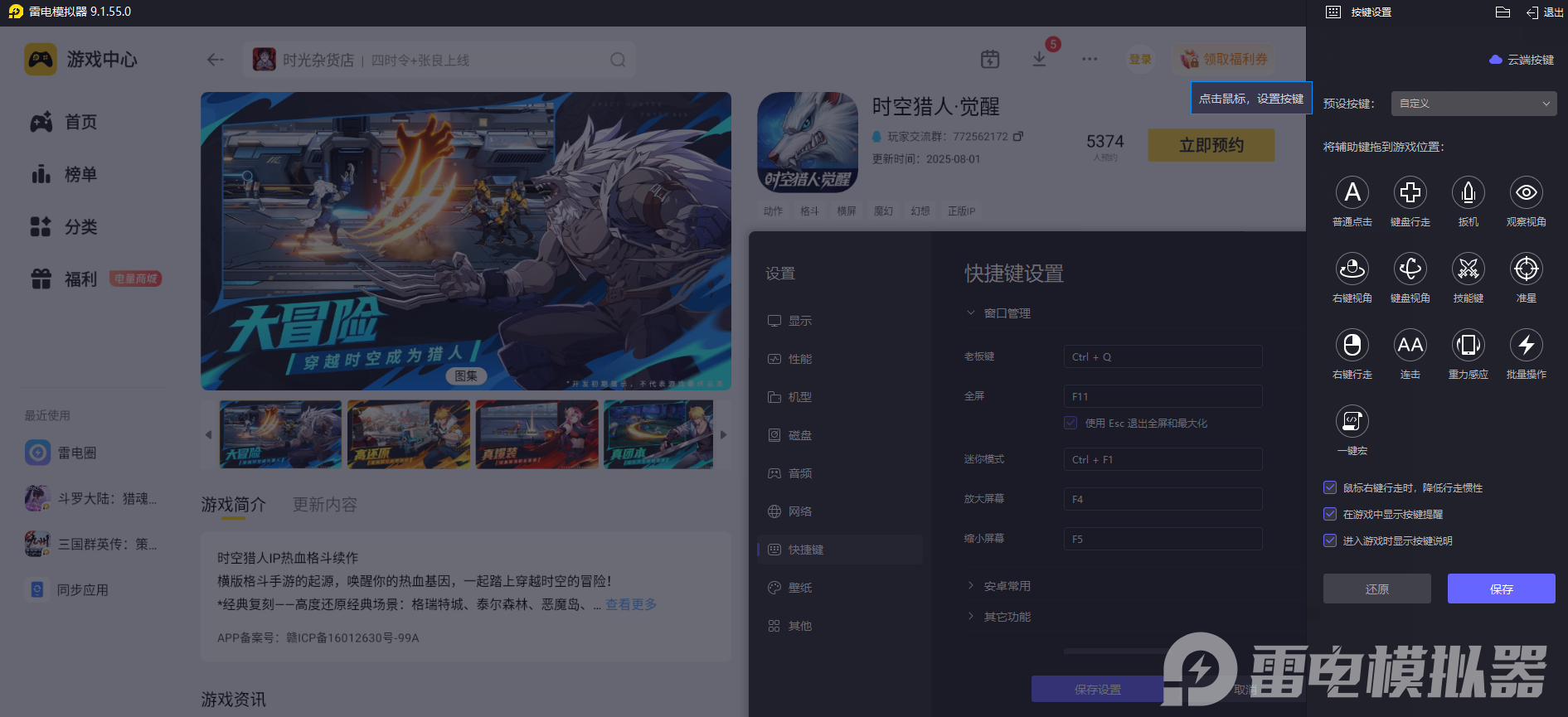Screen dimensions: 1568x717
Task: Open the calendar check-in icon
Action: [990, 59]
